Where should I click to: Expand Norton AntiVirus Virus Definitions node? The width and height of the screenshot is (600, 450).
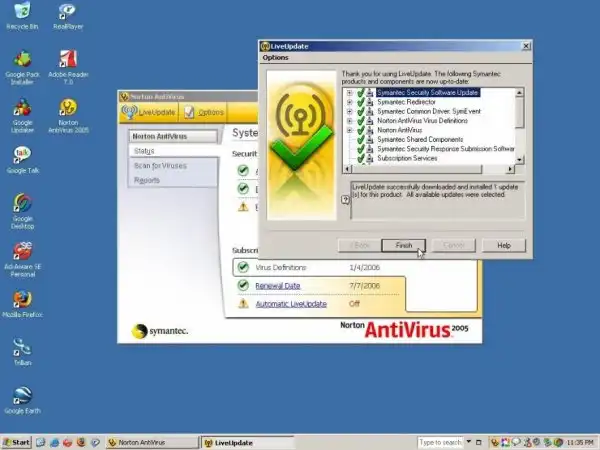pyautogui.click(x=349, y=121)
